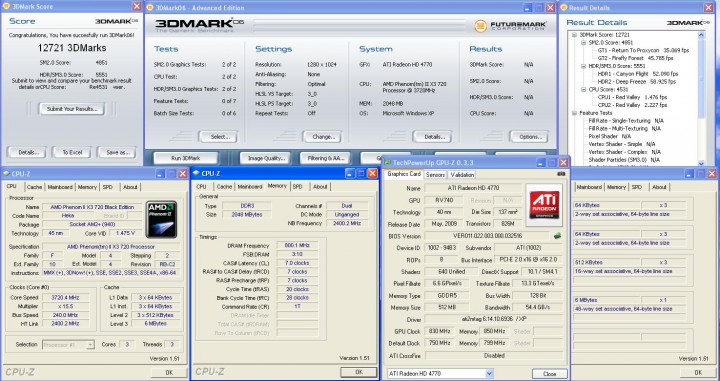Click the GPU-Z title bar icon
This screenshot has width=720, height=381.
coord(388,162)
